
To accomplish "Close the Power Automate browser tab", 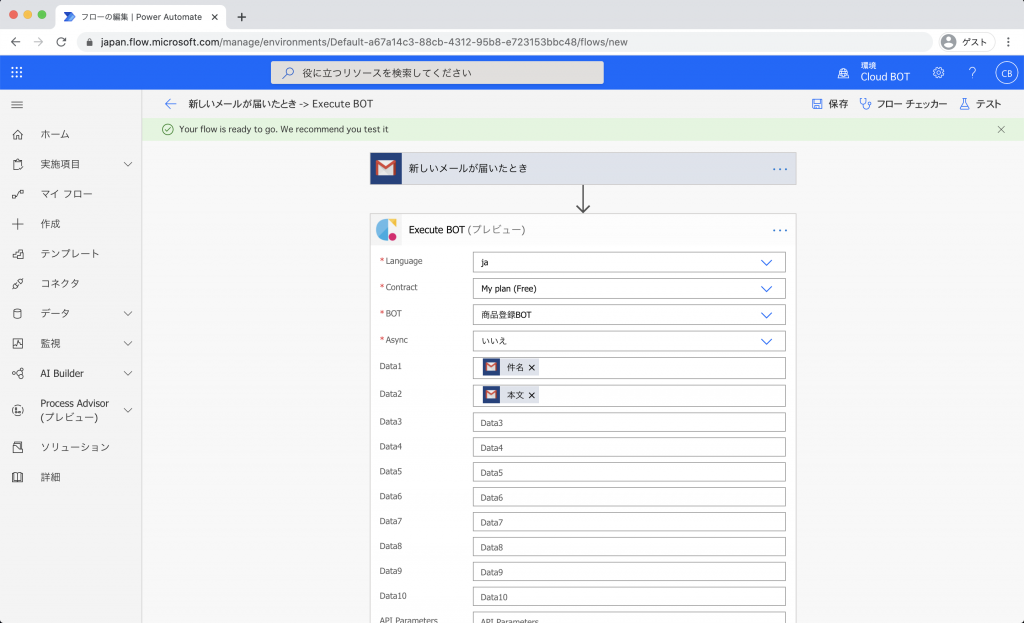I will 215,17.
